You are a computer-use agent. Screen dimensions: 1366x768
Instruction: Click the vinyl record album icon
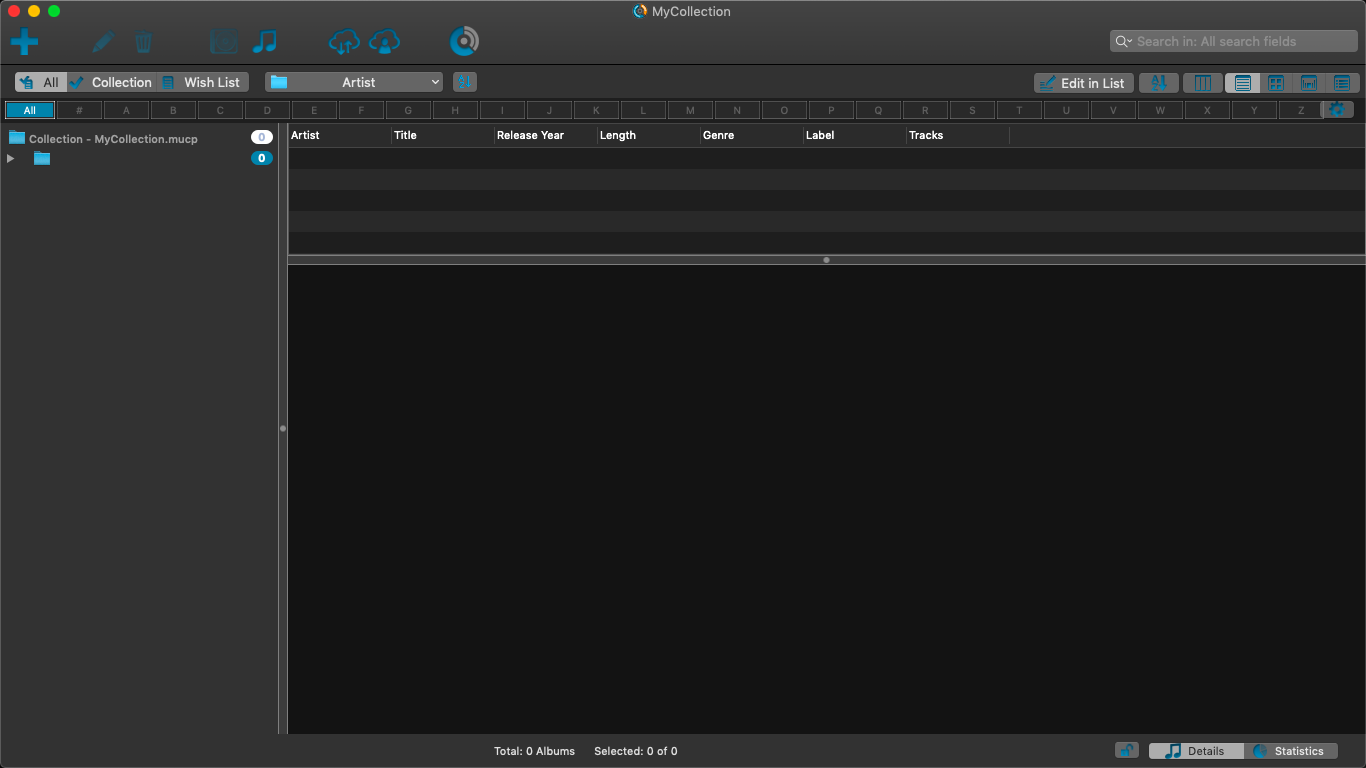click(224, 42)
